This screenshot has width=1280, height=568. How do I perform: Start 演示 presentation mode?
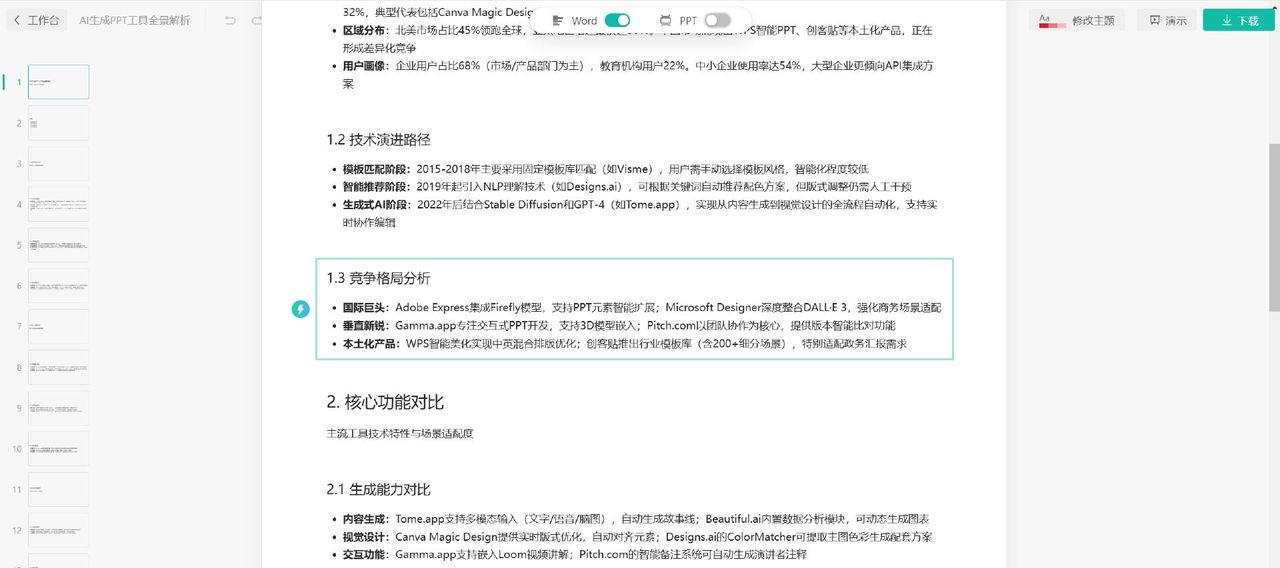point(1167,20)
